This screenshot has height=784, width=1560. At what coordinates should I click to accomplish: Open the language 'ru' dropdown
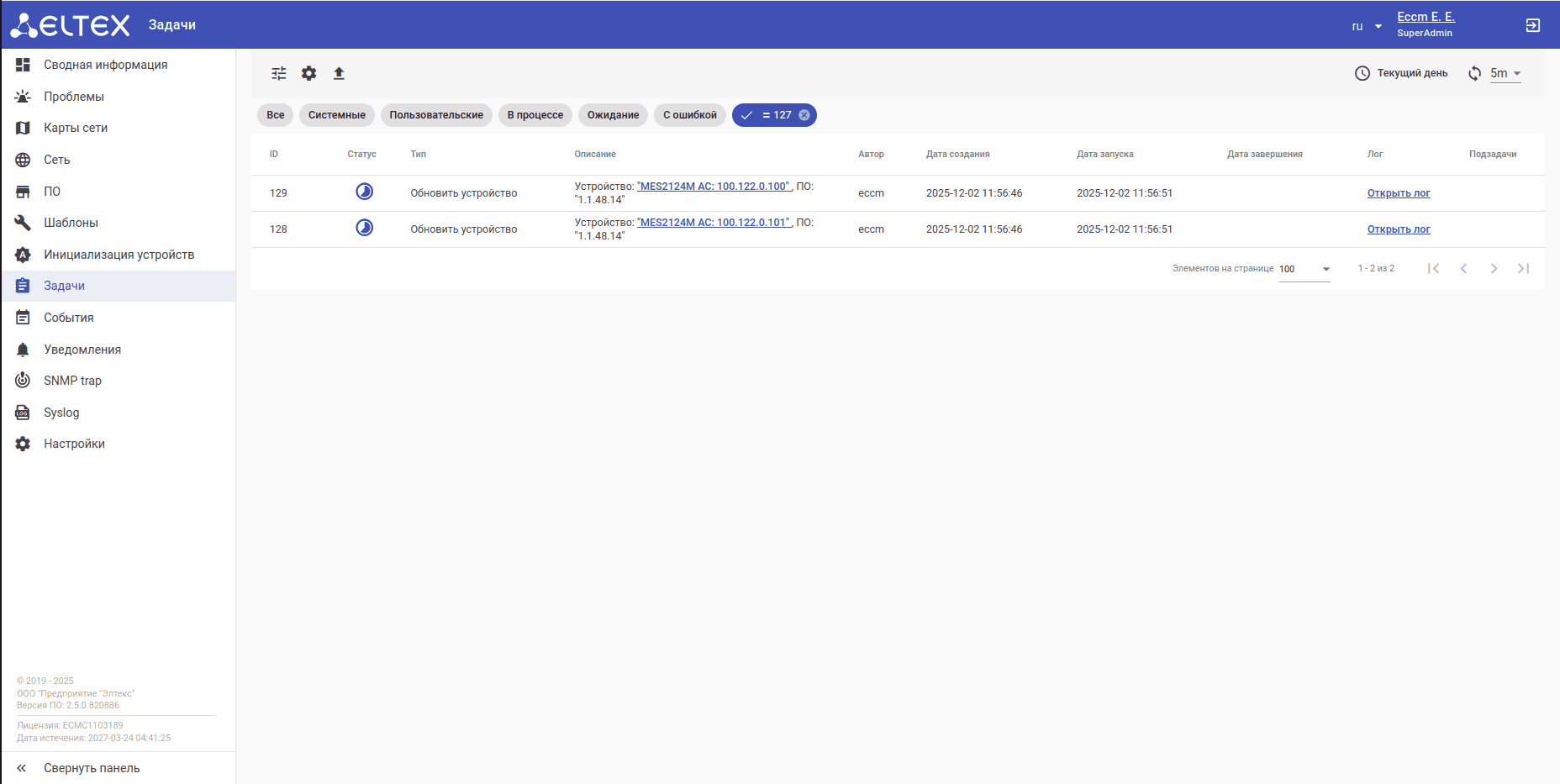click(1367, 26)
